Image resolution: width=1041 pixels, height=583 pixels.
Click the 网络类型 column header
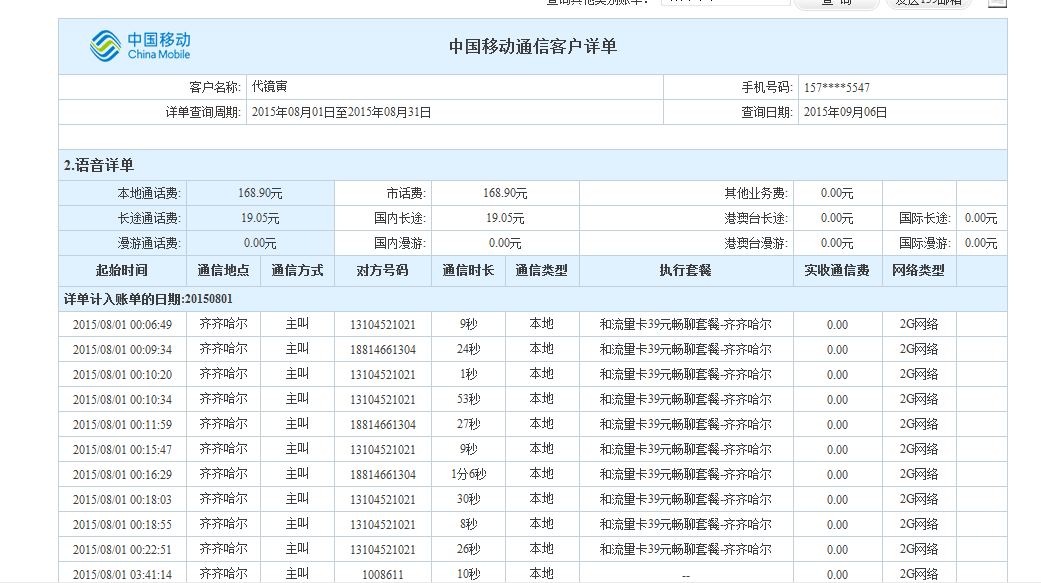coord(919,270)
